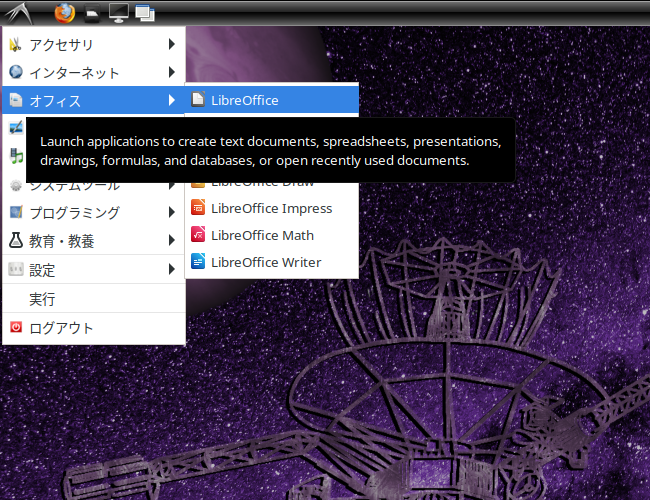Click the LibreOffice Writer icon
This screenshot has width=650, height=500.
click(x=198, y=261)
